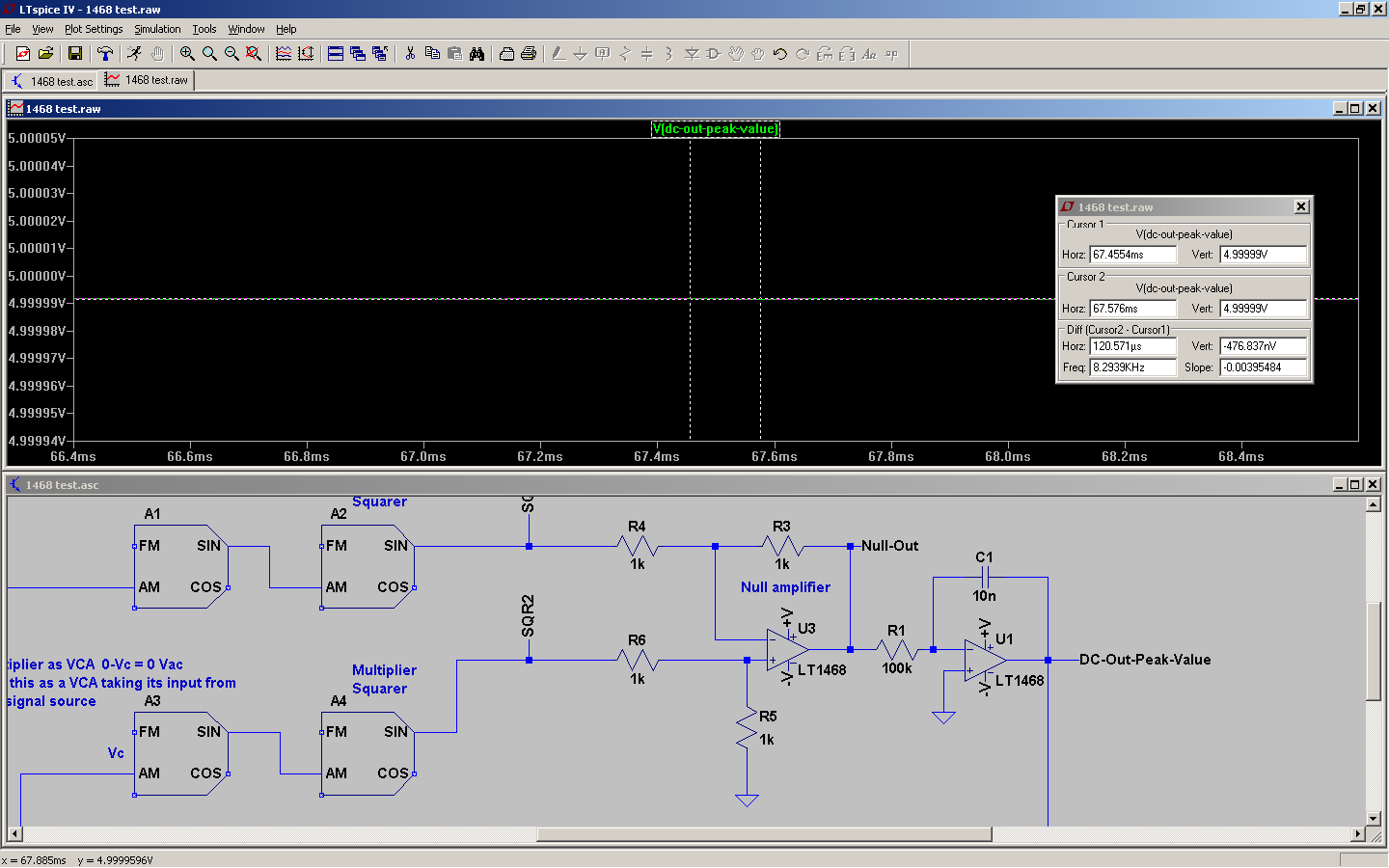This screenshot has width=1389, height=868.
Task: Save the file using the floppy disk icon
Action: tap(74, 54)
